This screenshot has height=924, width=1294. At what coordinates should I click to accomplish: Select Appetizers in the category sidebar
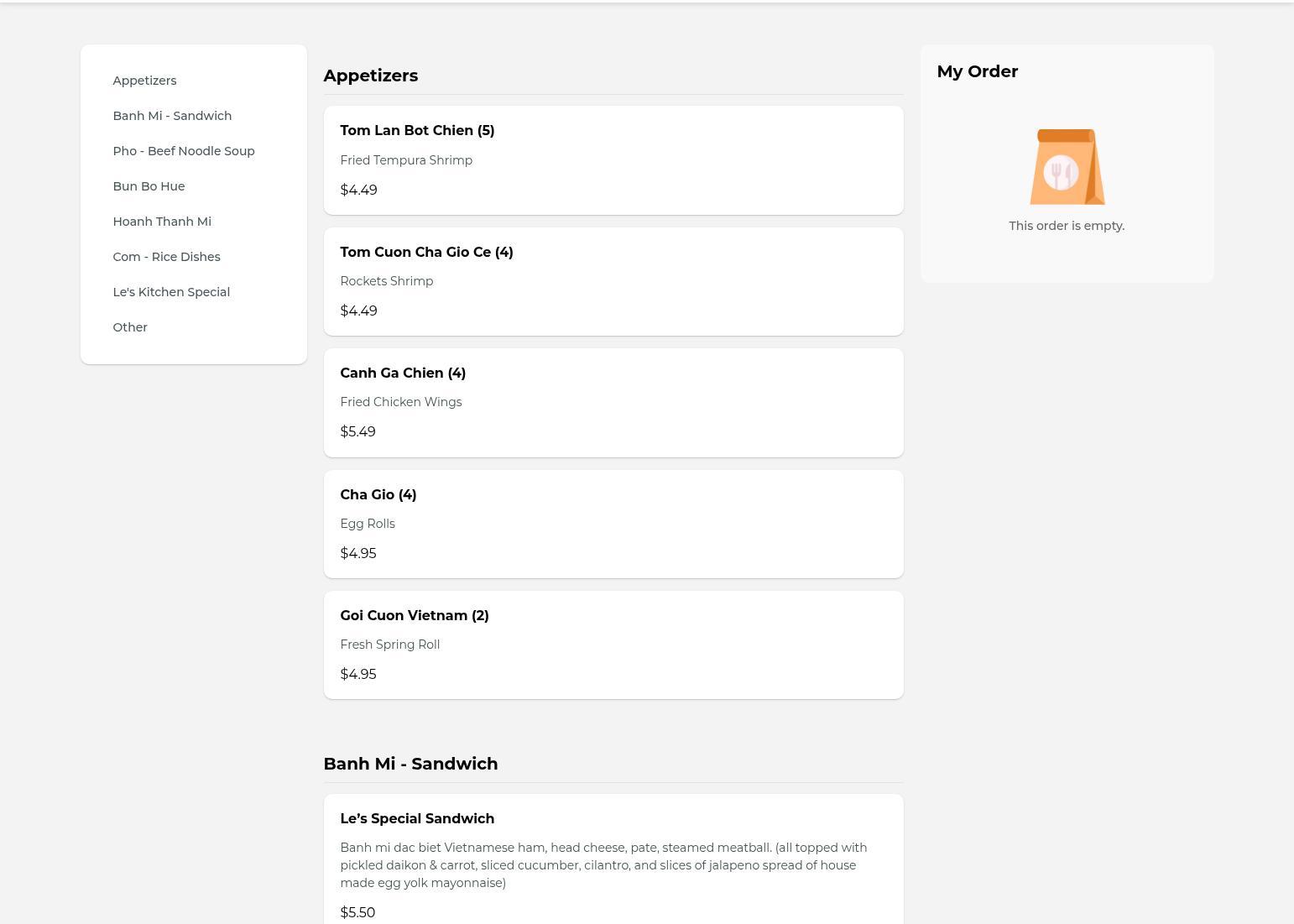point(144,81)
